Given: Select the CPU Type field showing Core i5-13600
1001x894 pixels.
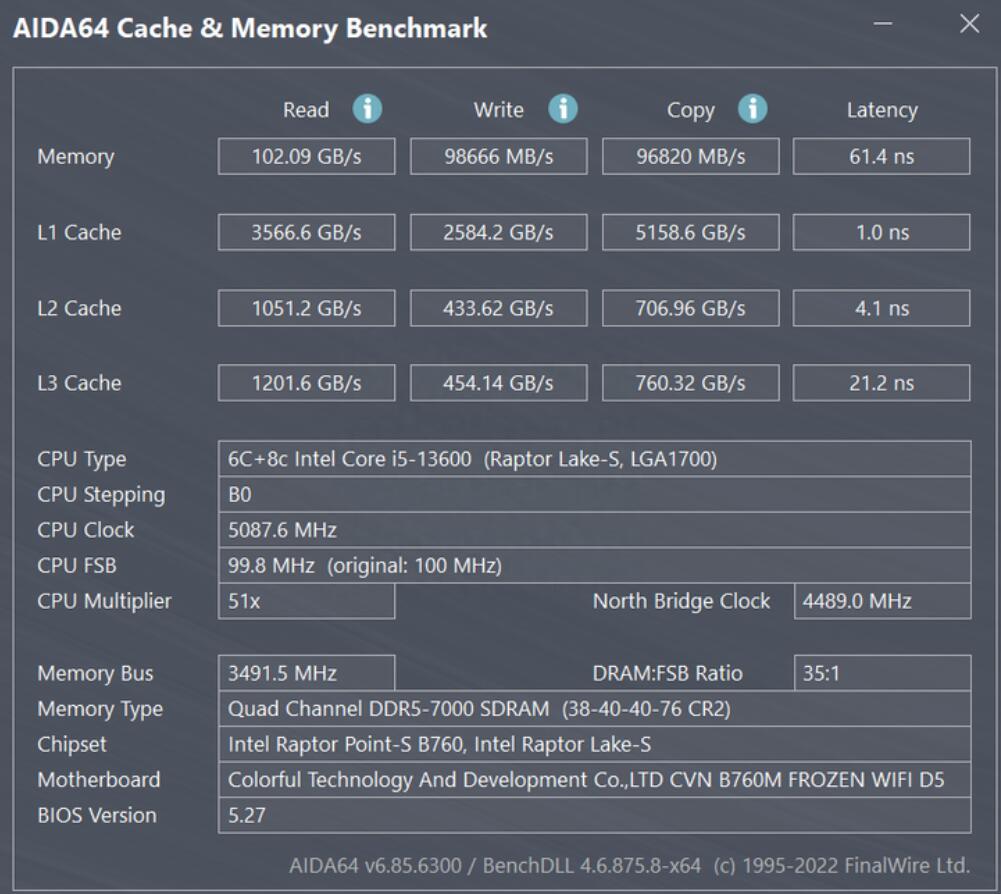Looking at the screenshot, I should coord(595,459).
